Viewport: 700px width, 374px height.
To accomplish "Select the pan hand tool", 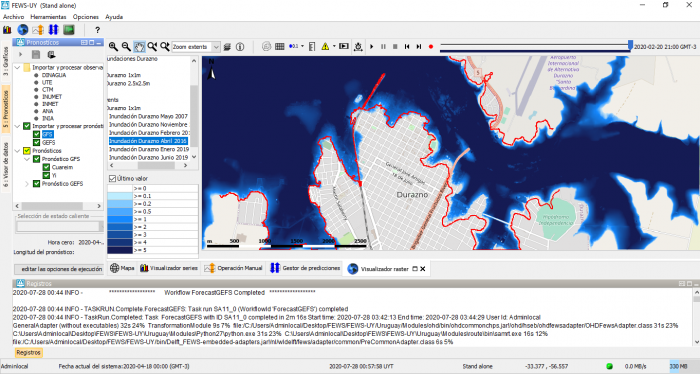I will point(139,46).
